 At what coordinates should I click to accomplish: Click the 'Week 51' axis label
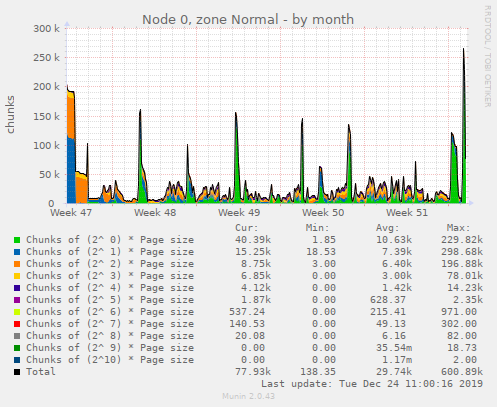pyautogui.click(x=407, y=213)
